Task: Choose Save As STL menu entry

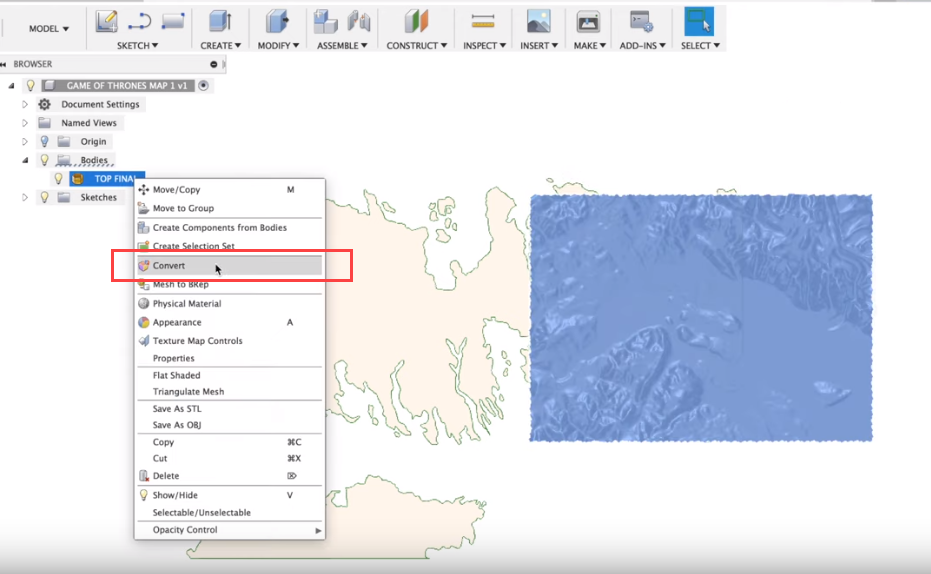Action: [229, 408]
